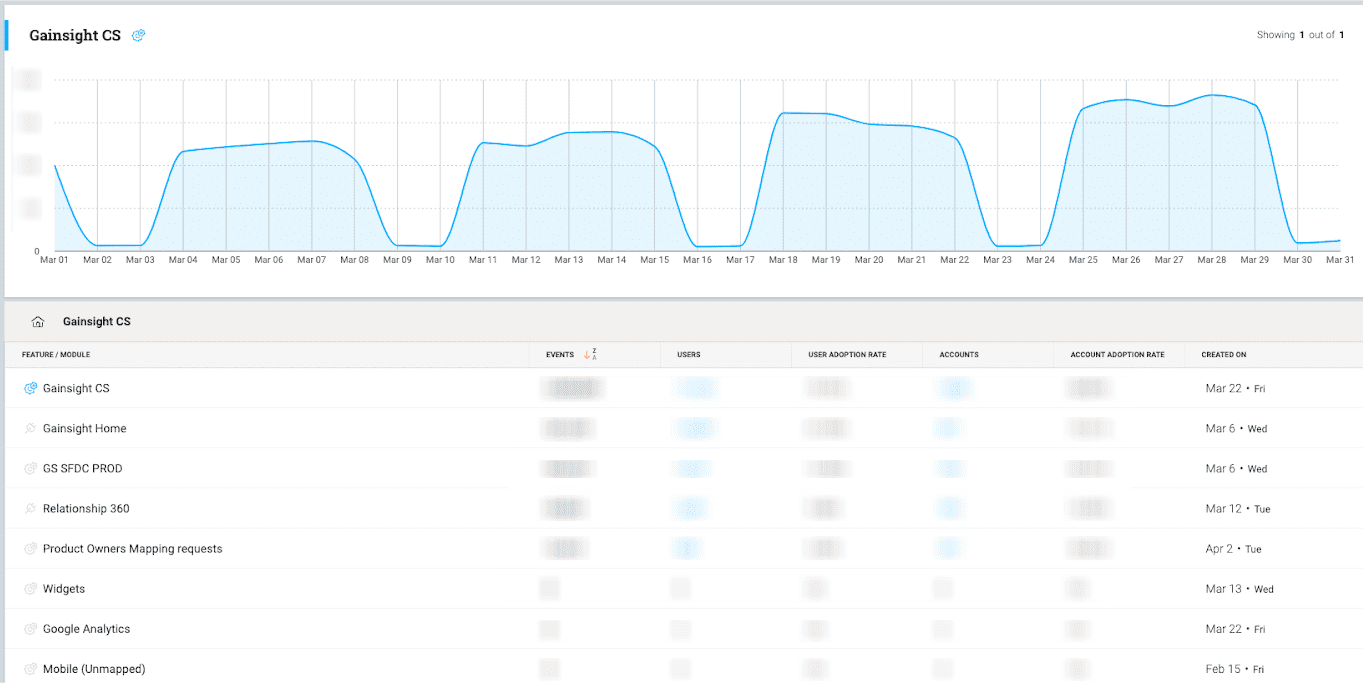The image size is (1363, 683).
Task: Toggle the Events column sort arrow
Action: (x=589, y=354)
